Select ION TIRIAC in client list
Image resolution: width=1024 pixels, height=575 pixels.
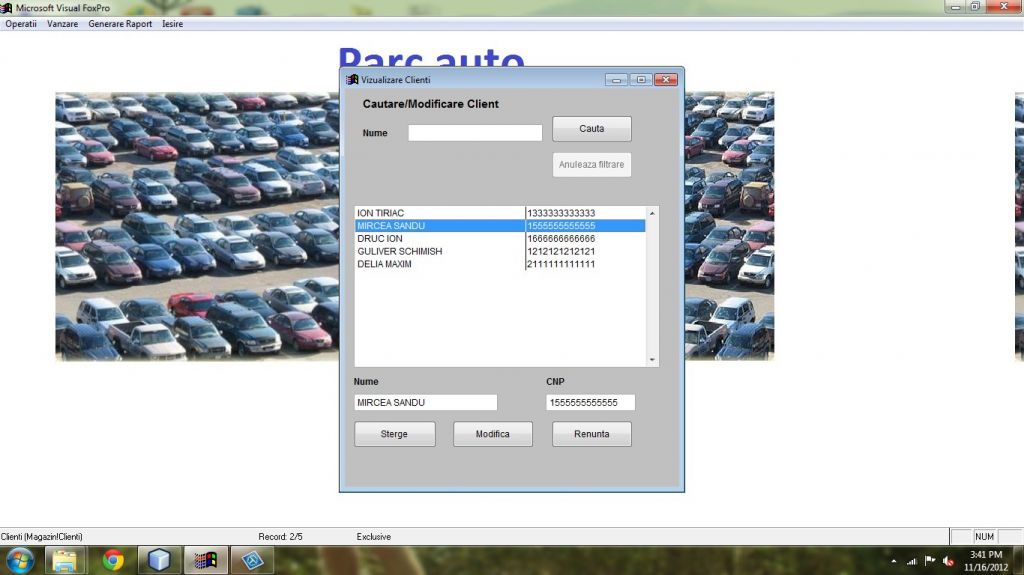[440, 213]
